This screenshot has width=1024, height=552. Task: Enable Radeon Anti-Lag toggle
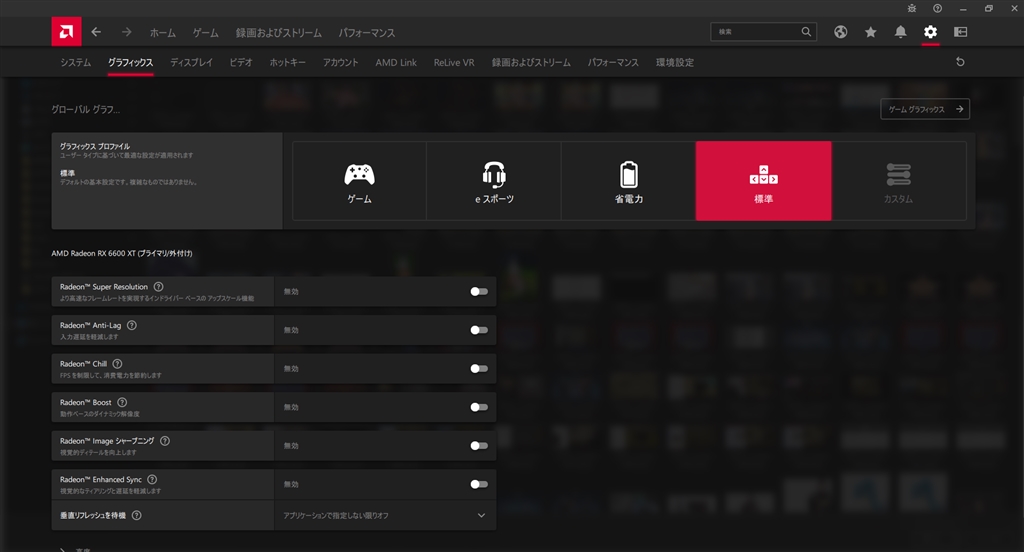pos(479,330)
